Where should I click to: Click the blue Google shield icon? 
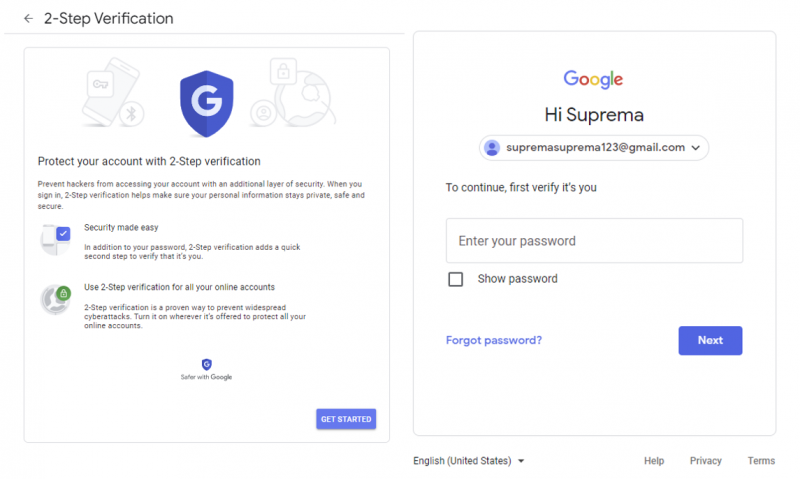tap(206, 103)
